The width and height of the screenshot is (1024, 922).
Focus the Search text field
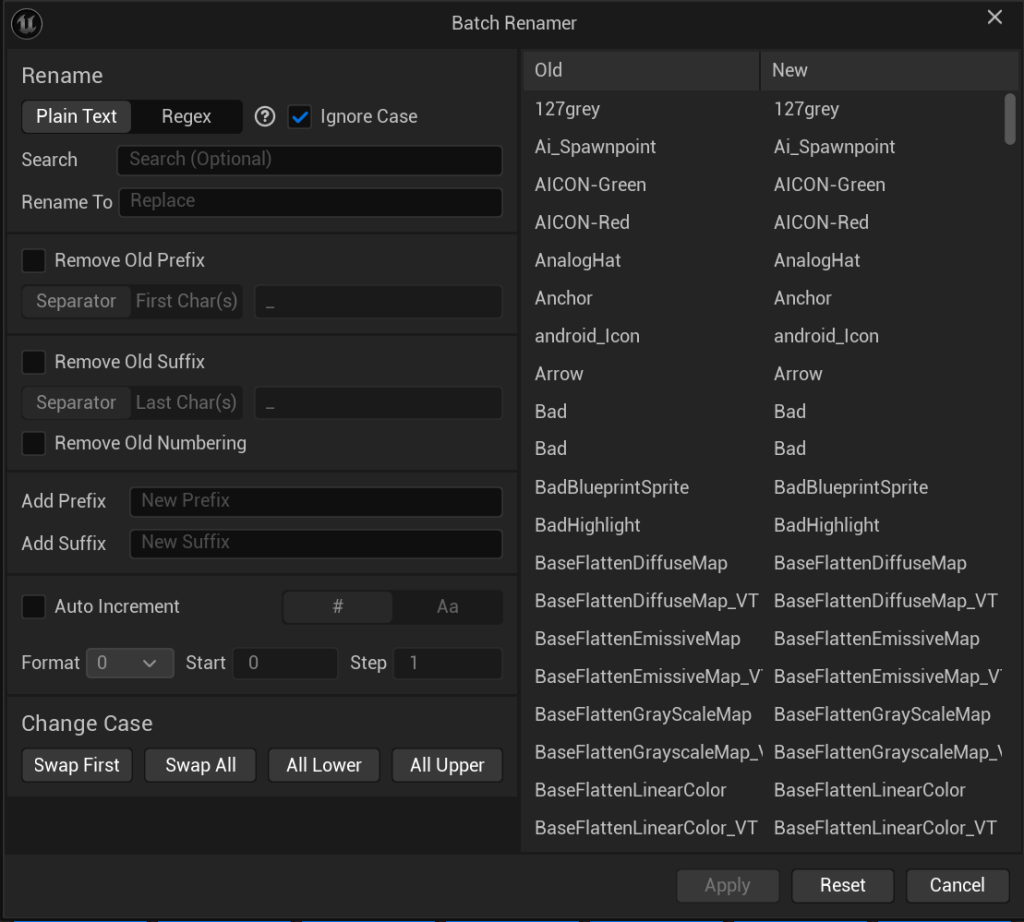point(309,160)
